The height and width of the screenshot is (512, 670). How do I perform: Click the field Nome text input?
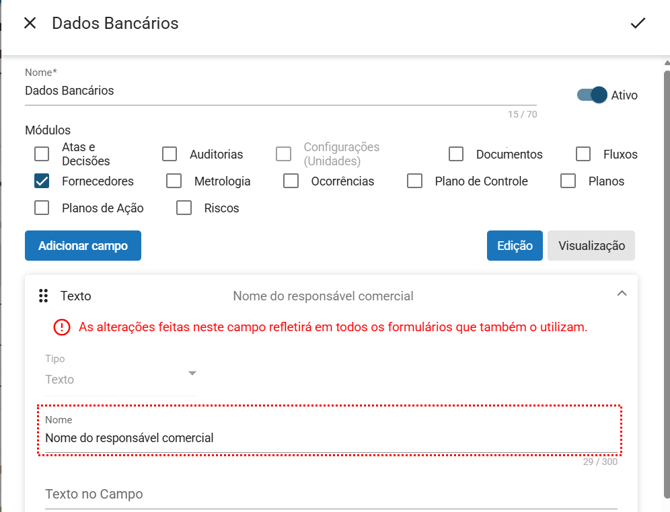(330, 438)
